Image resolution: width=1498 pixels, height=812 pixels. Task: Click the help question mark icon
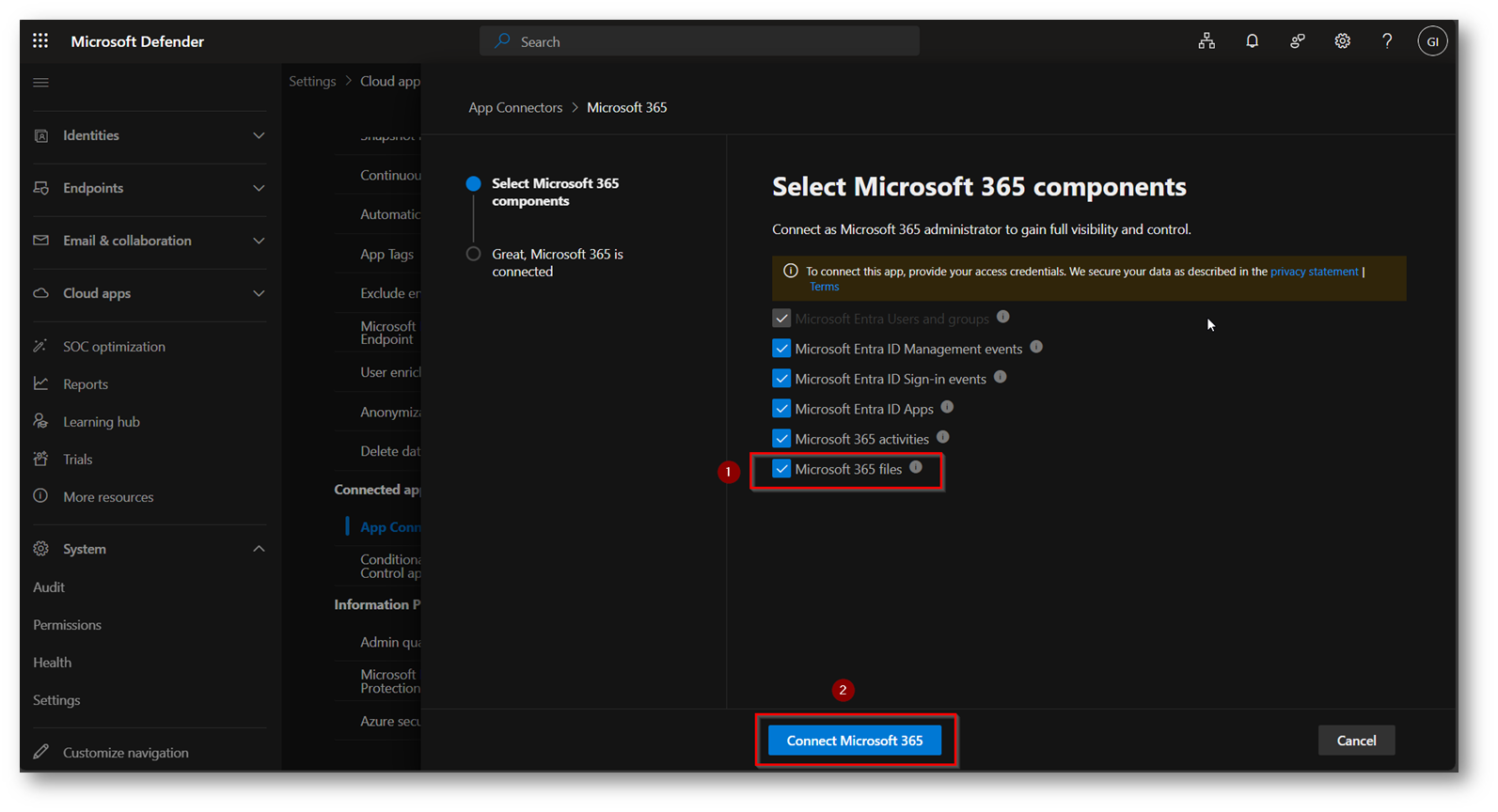click(x=1387, y=40)
